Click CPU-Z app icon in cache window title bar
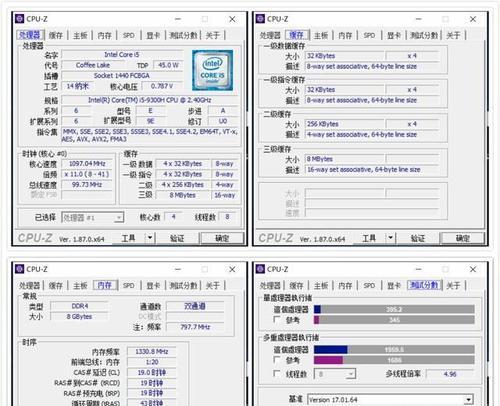The width and height of the screenshot is (500, 406). (260, 19)
